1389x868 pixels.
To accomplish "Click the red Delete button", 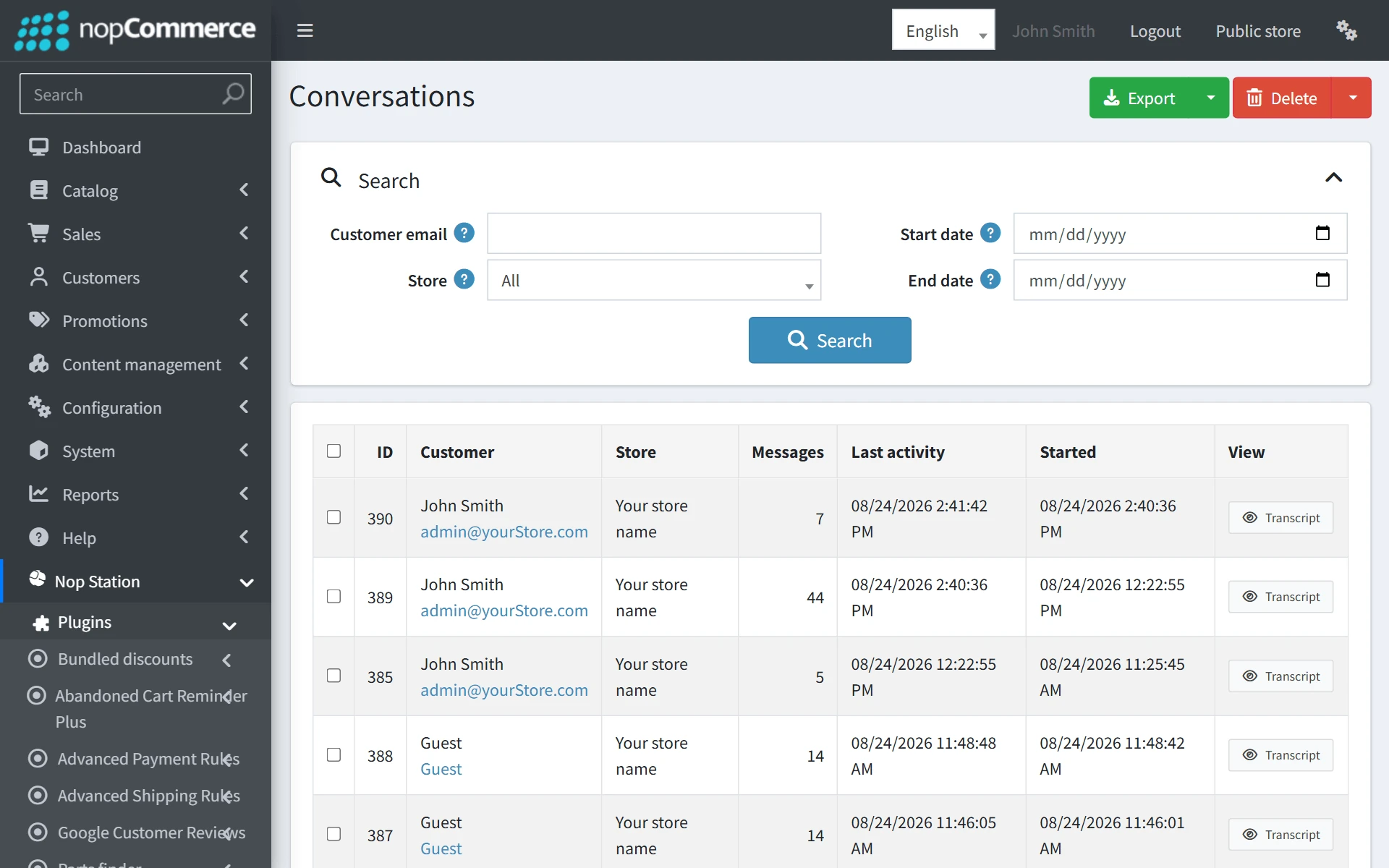I will [x=1282, y=98].
